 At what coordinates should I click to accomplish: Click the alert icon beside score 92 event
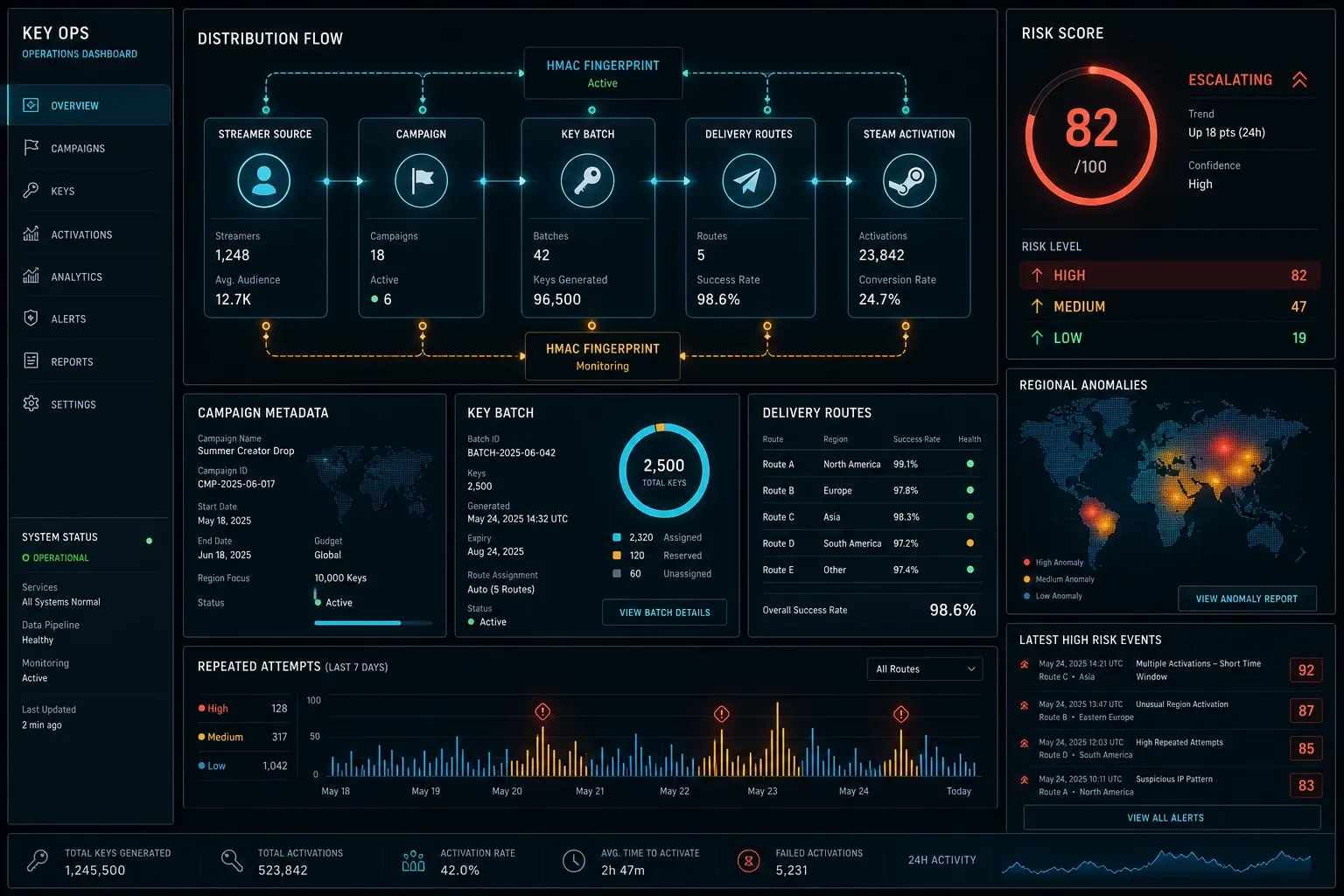tap(1025, 665)
